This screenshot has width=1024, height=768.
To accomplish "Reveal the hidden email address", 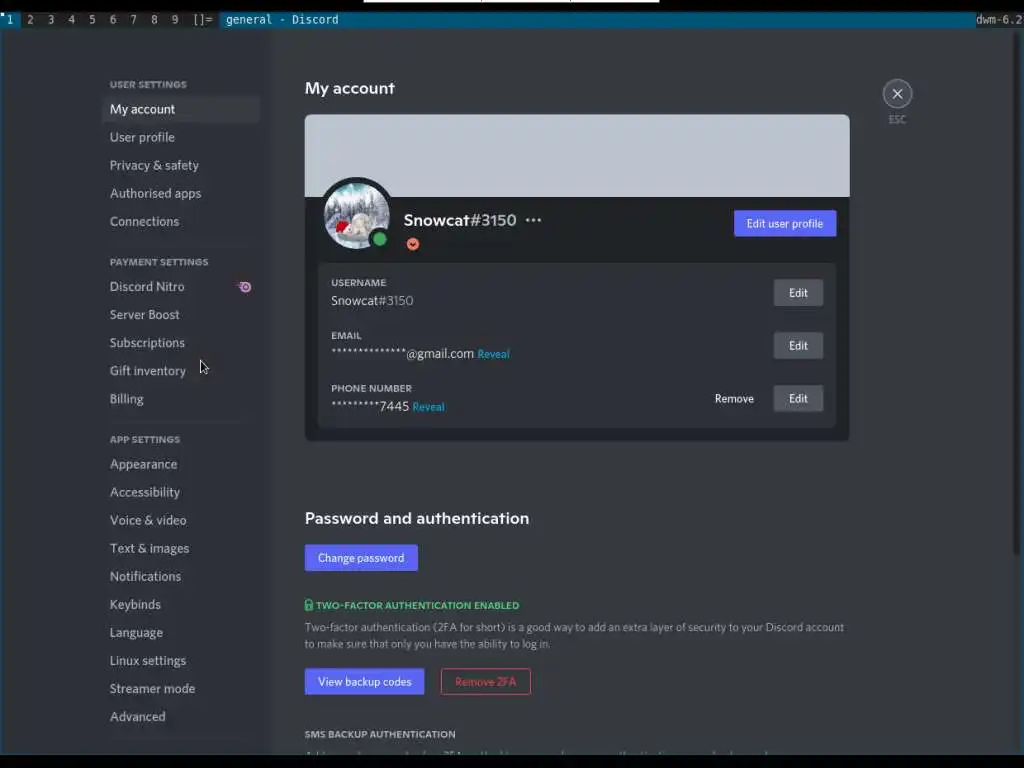I will [493, 354].
